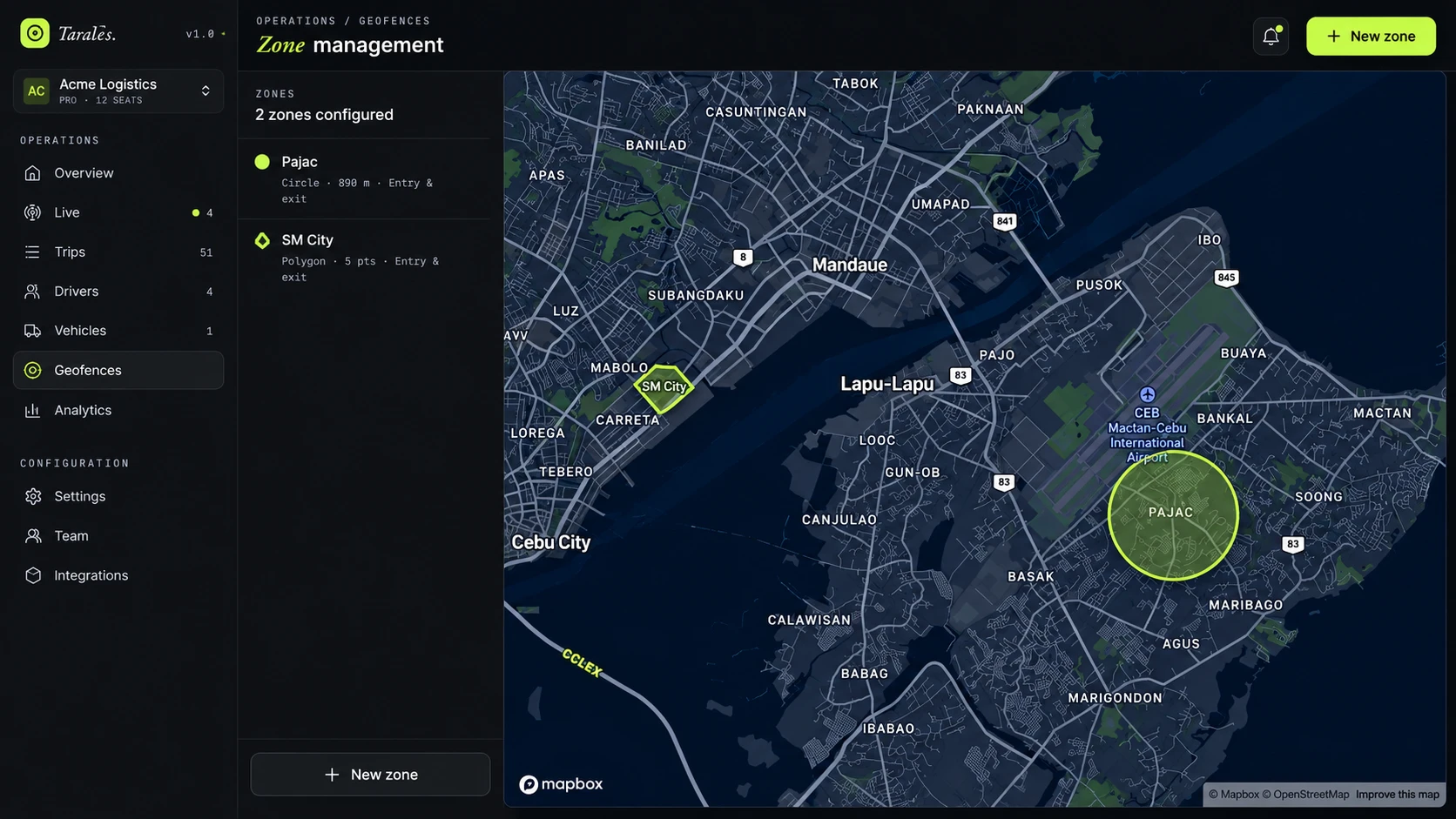Click the Integrations cube icon
Viewport: 1456px width, 819px height.
(33, 575)
